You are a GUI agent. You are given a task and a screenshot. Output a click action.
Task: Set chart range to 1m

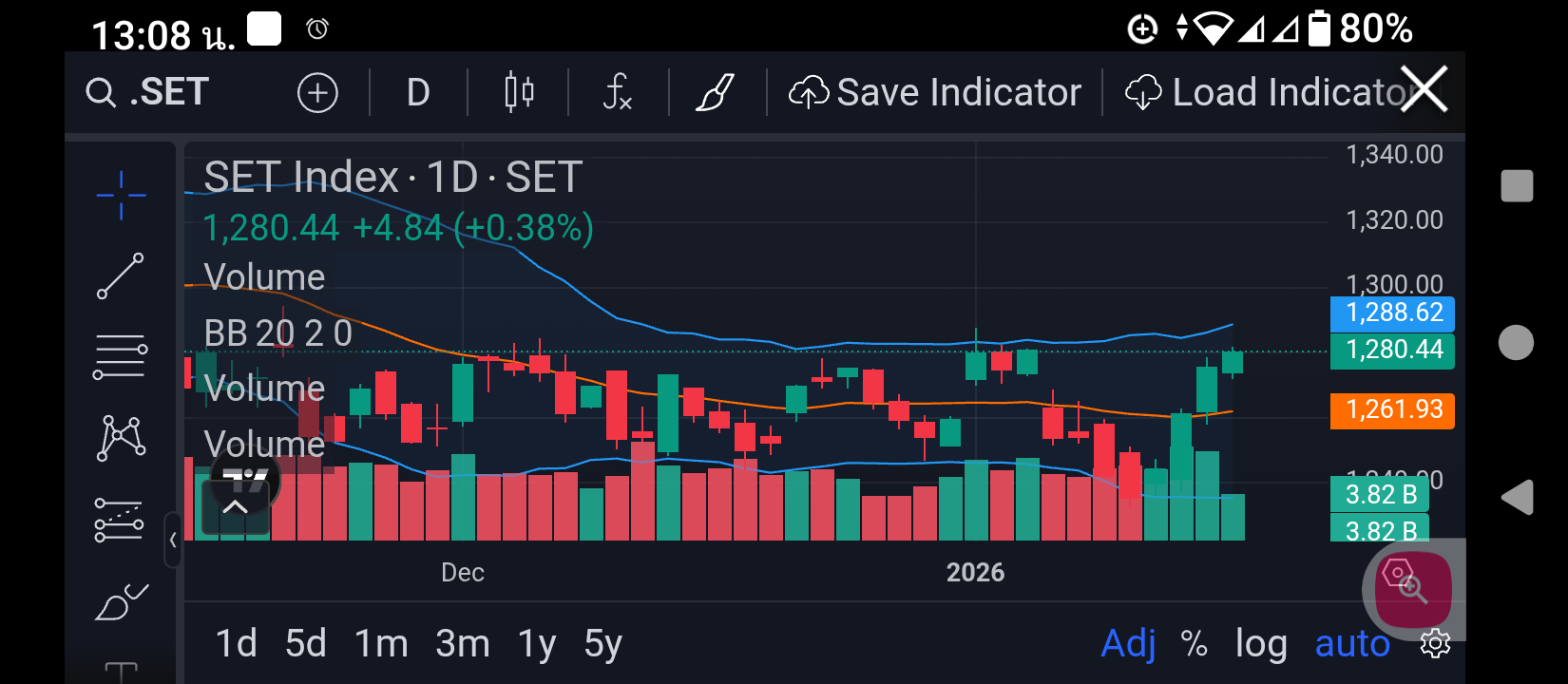[x=381, y=644]
